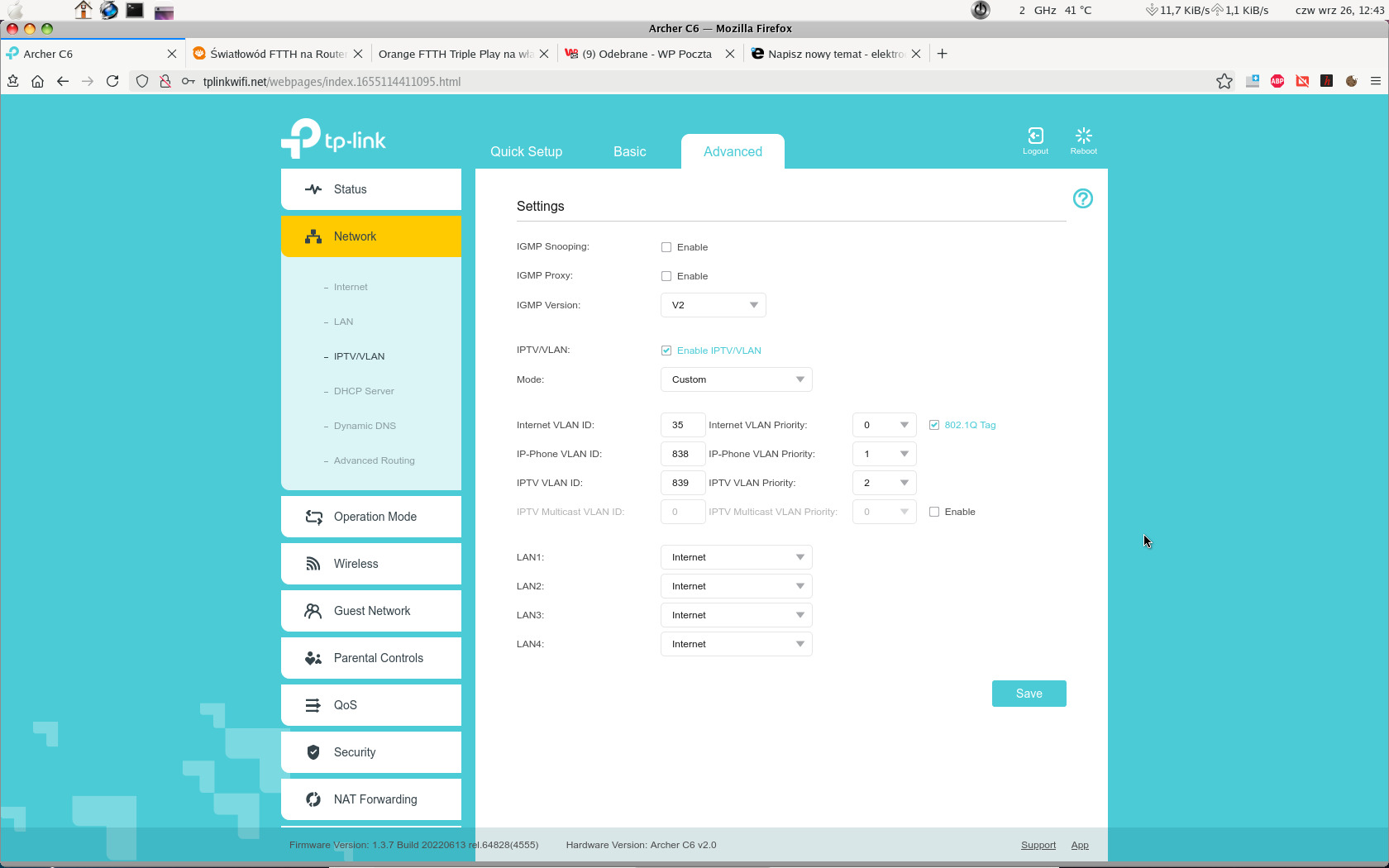Go back to the previous page

(x=63, y=81)
